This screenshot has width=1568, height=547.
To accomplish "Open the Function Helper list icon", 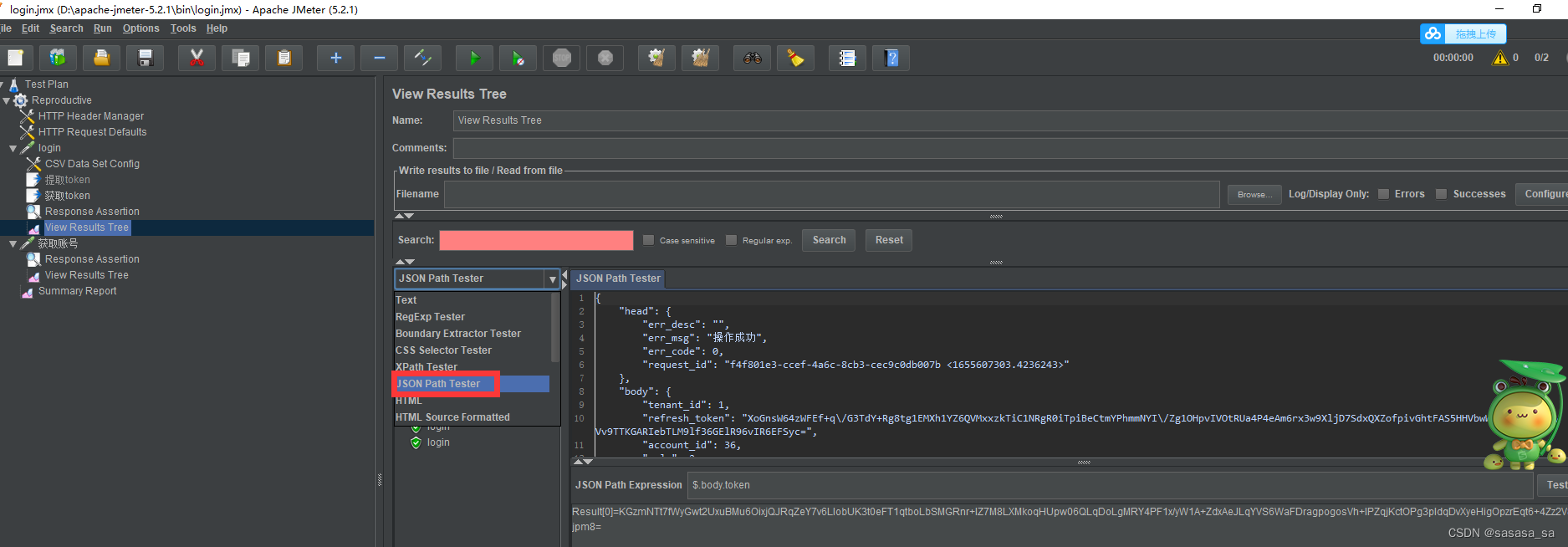I will pos(848,58).
